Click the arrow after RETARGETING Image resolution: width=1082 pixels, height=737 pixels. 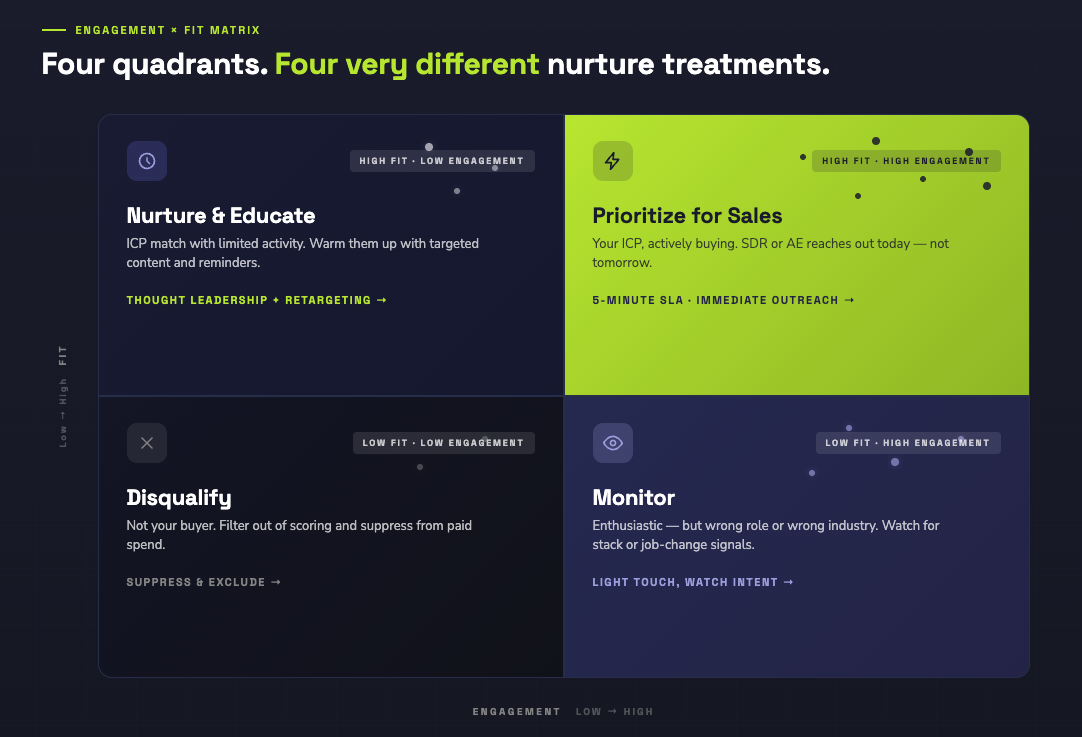click(382, 299)
